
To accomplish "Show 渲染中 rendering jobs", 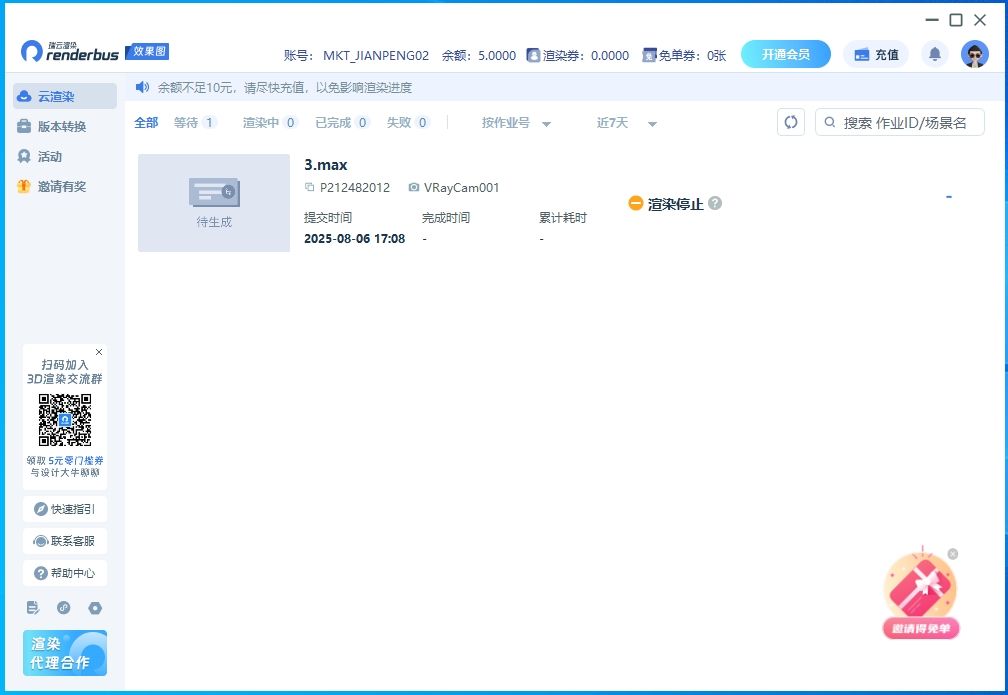I will (x=270, y=122).
